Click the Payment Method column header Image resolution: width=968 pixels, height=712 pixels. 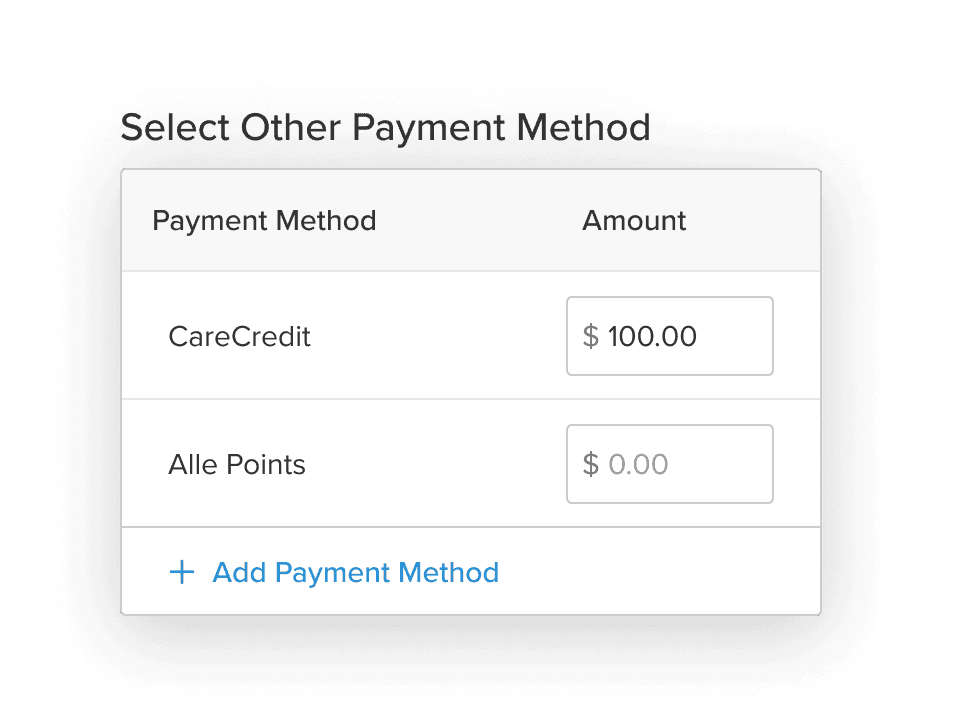[264, 220]
